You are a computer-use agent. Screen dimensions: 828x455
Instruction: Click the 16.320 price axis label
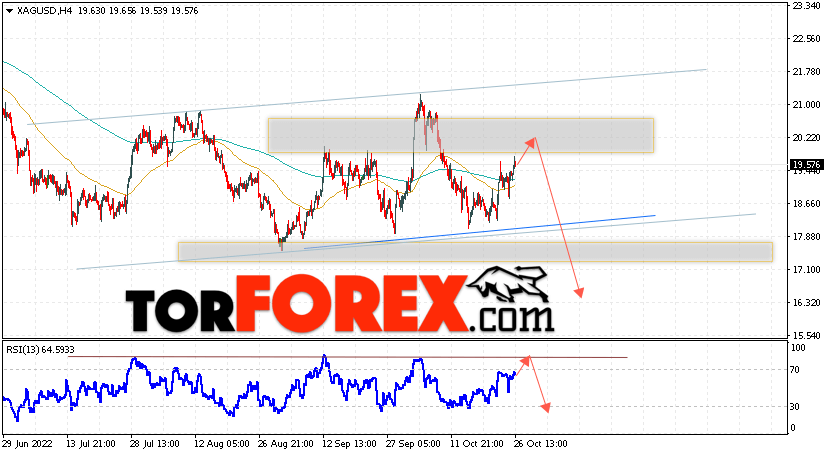coord(806,303)
